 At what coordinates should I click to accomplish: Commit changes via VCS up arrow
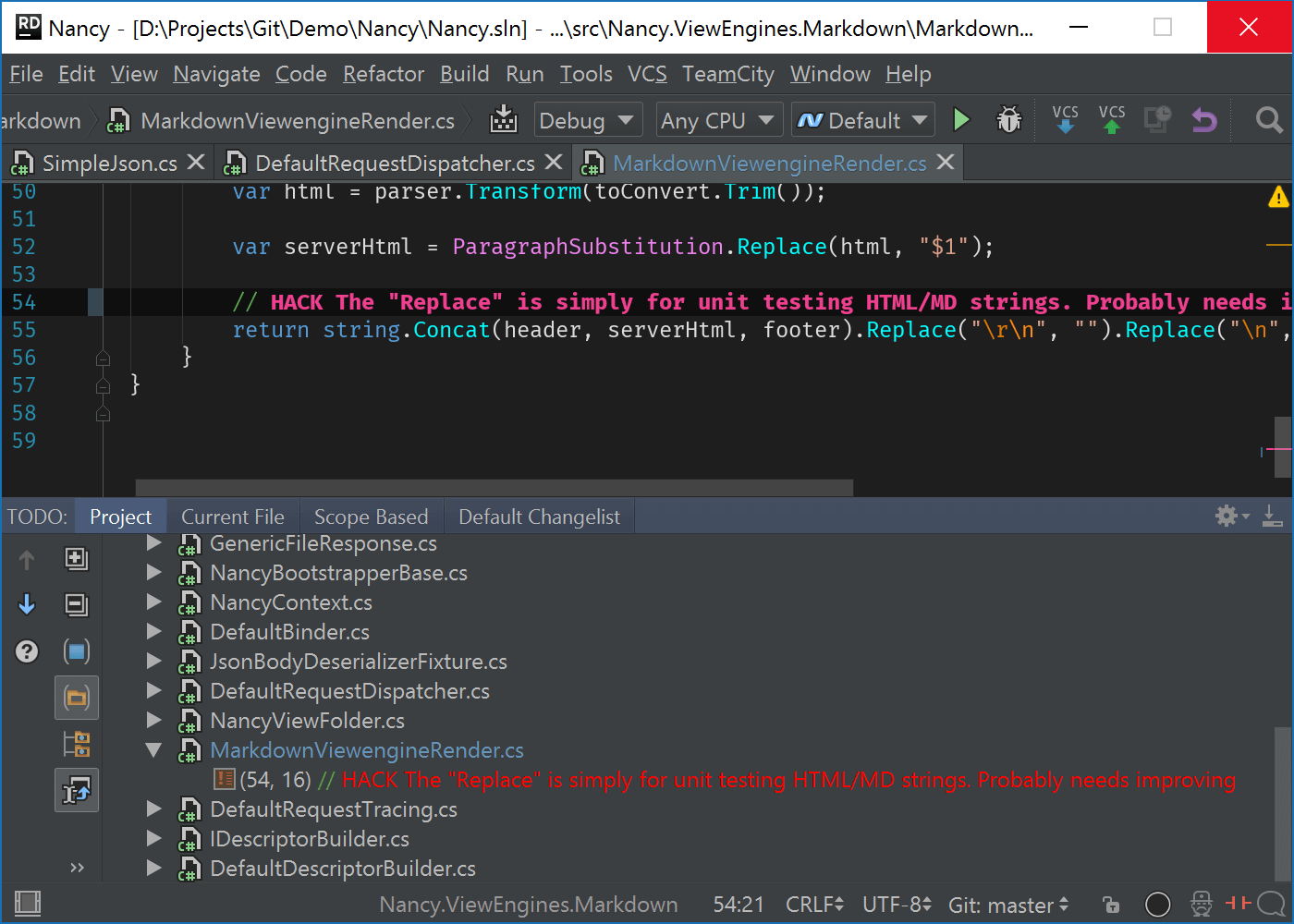pyautogui.click(x=1112, y=119)
